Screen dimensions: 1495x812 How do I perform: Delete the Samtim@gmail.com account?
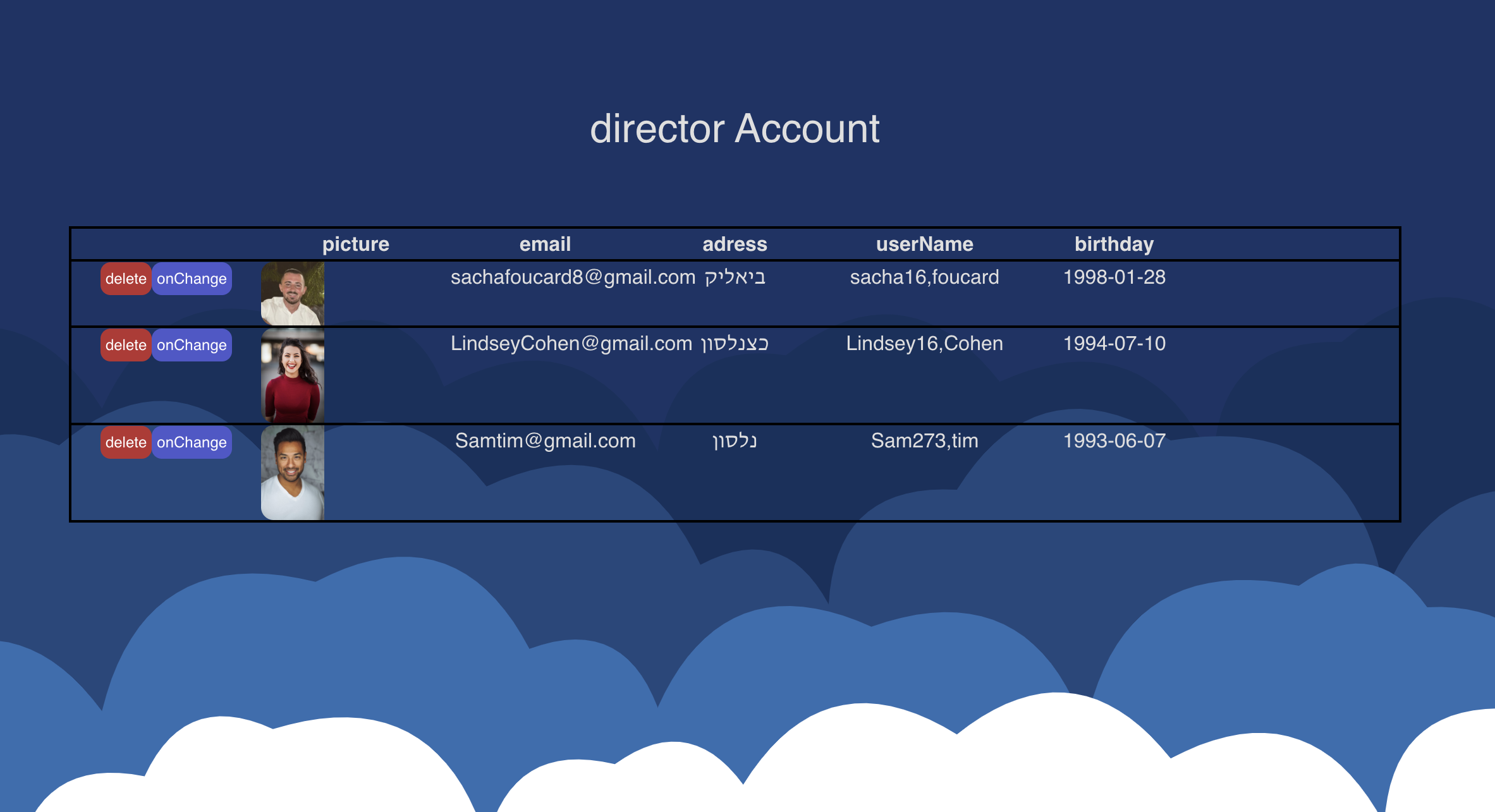click(x=126, y=442)
